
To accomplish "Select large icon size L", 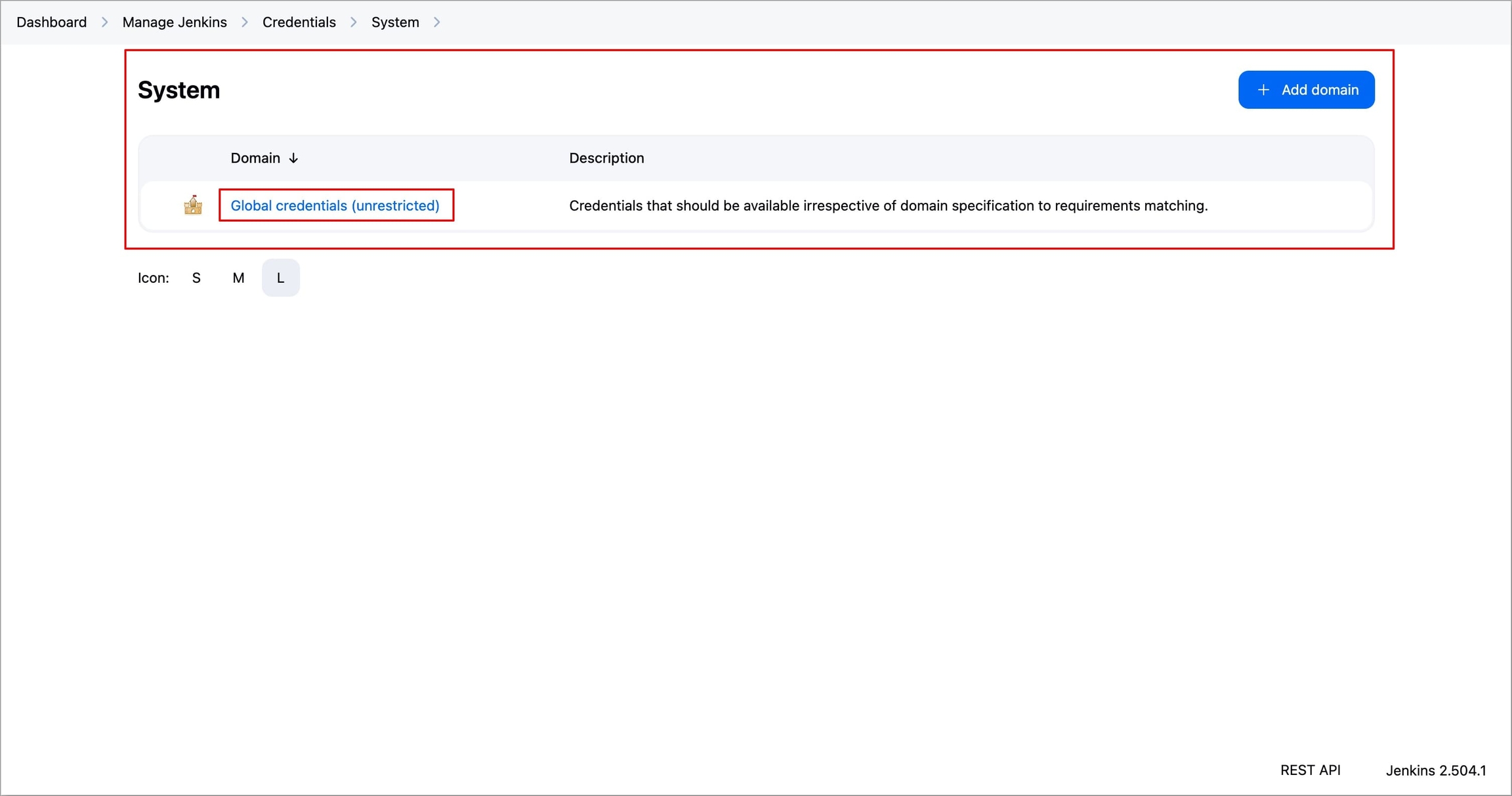I will coord(280,278).
